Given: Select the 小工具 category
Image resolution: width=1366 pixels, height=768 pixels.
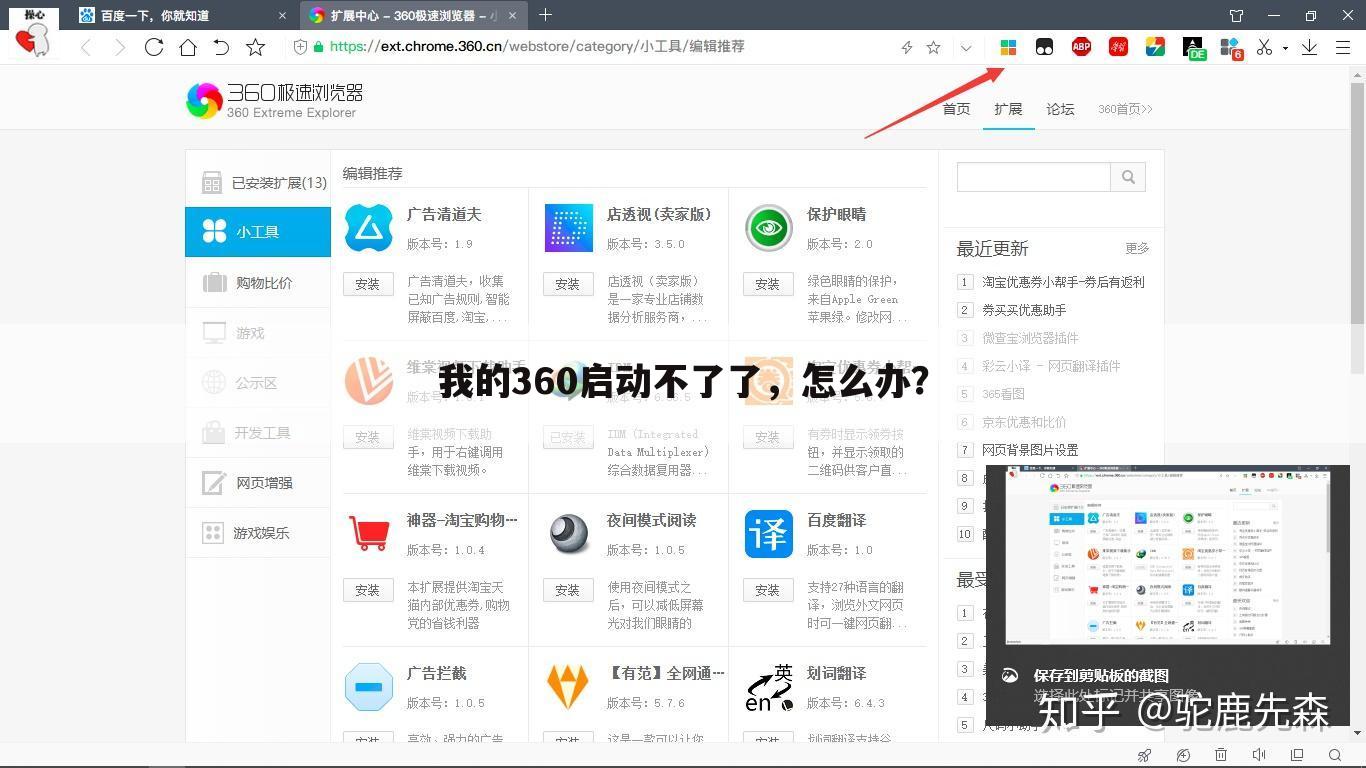Looking at the screenshot, I should tap(258, 232).
